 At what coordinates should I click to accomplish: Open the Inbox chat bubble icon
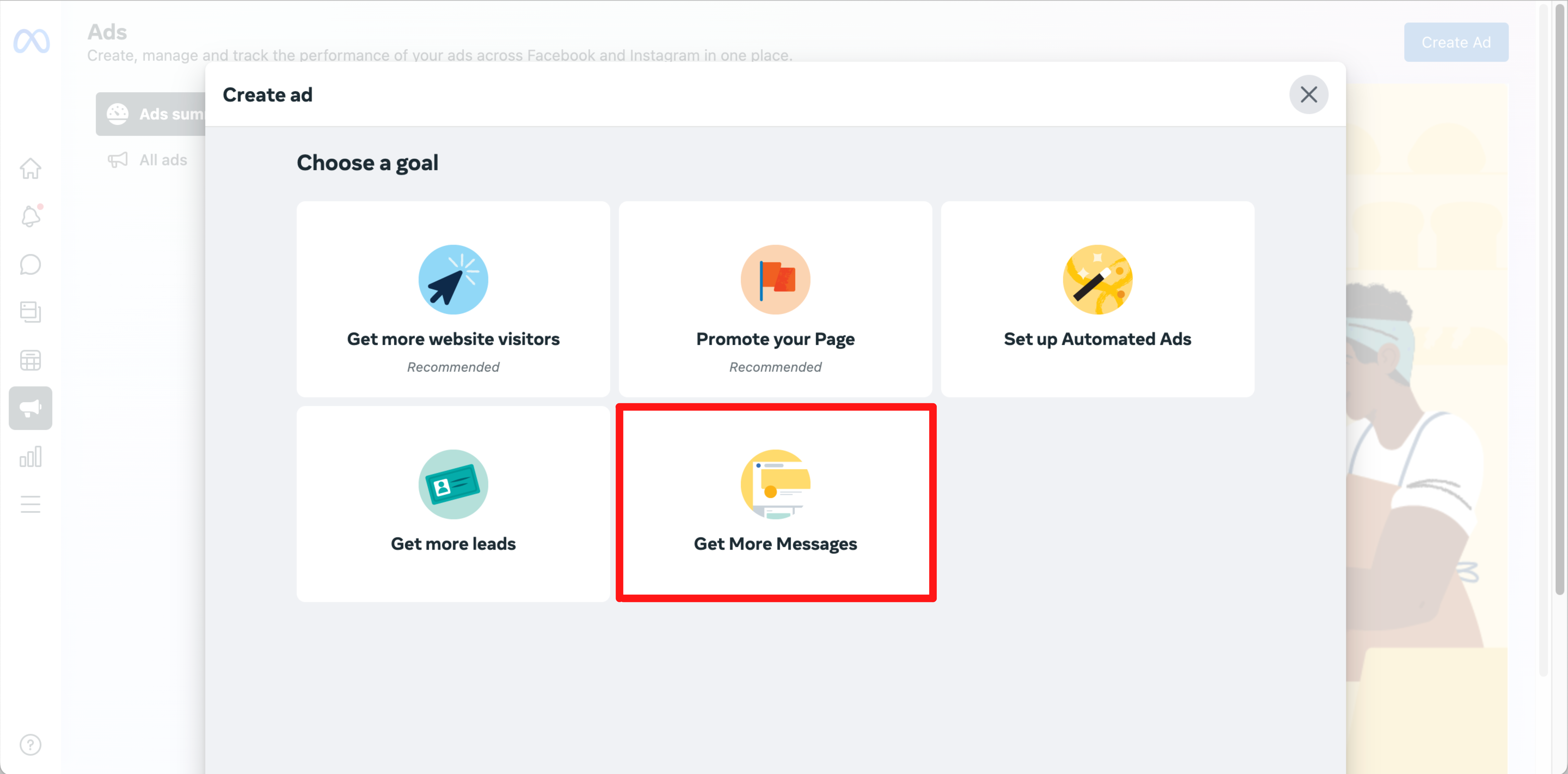[x=30, y=264]
